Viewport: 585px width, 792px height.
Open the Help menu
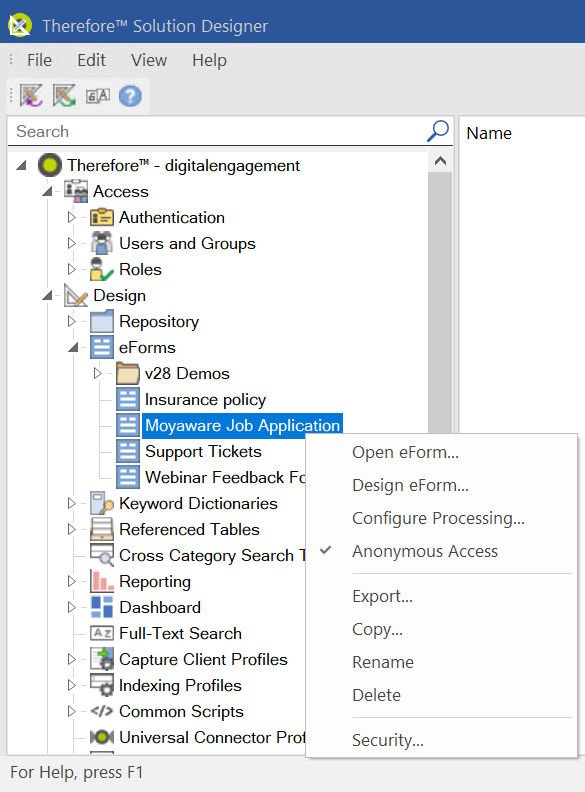pos(209,60)
